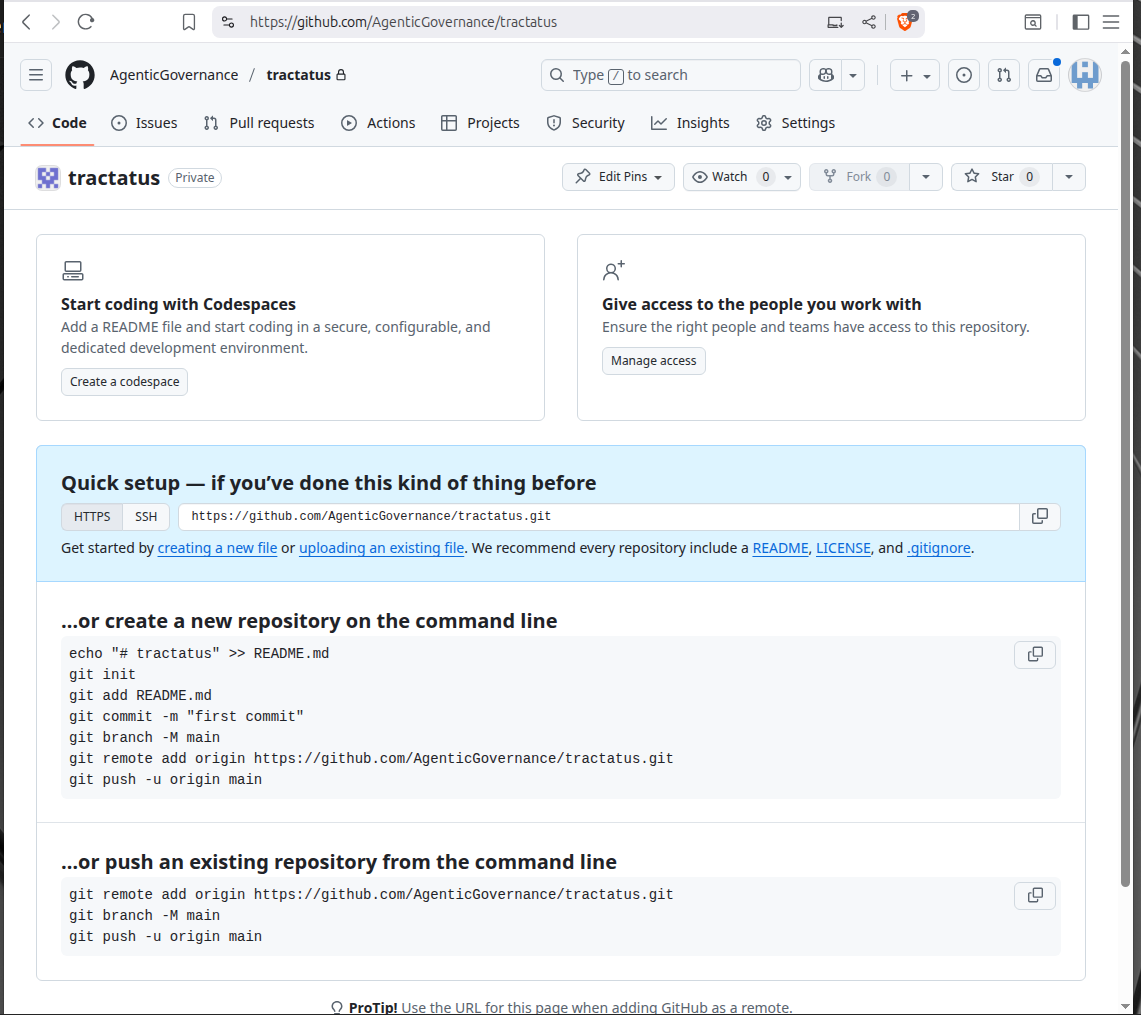Viewport: 1141px width, 1015px height.
Task: Open the Settings tab
Action: 795,123
